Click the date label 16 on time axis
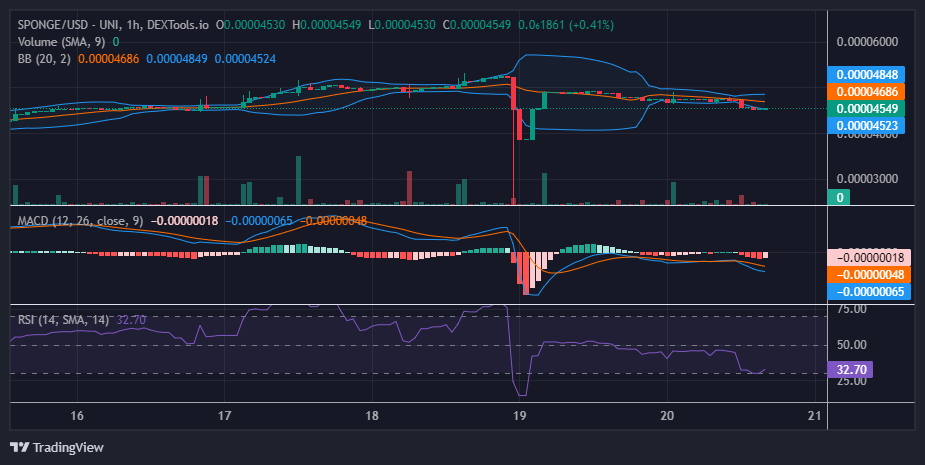Image resolution: width=925 pixels, height=465 pixels. 77,415
